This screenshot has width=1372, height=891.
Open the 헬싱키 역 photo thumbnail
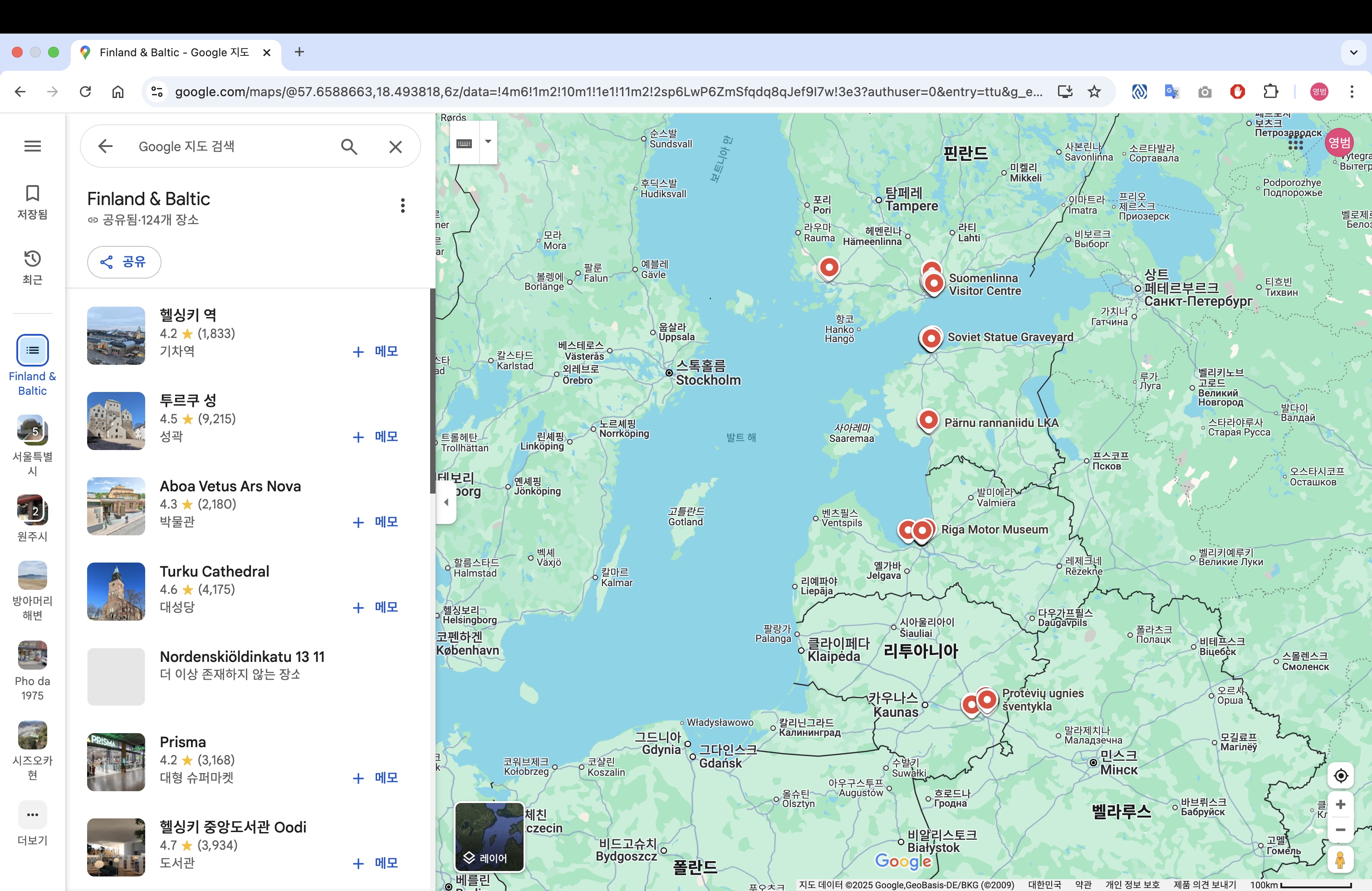click(116, 335)
